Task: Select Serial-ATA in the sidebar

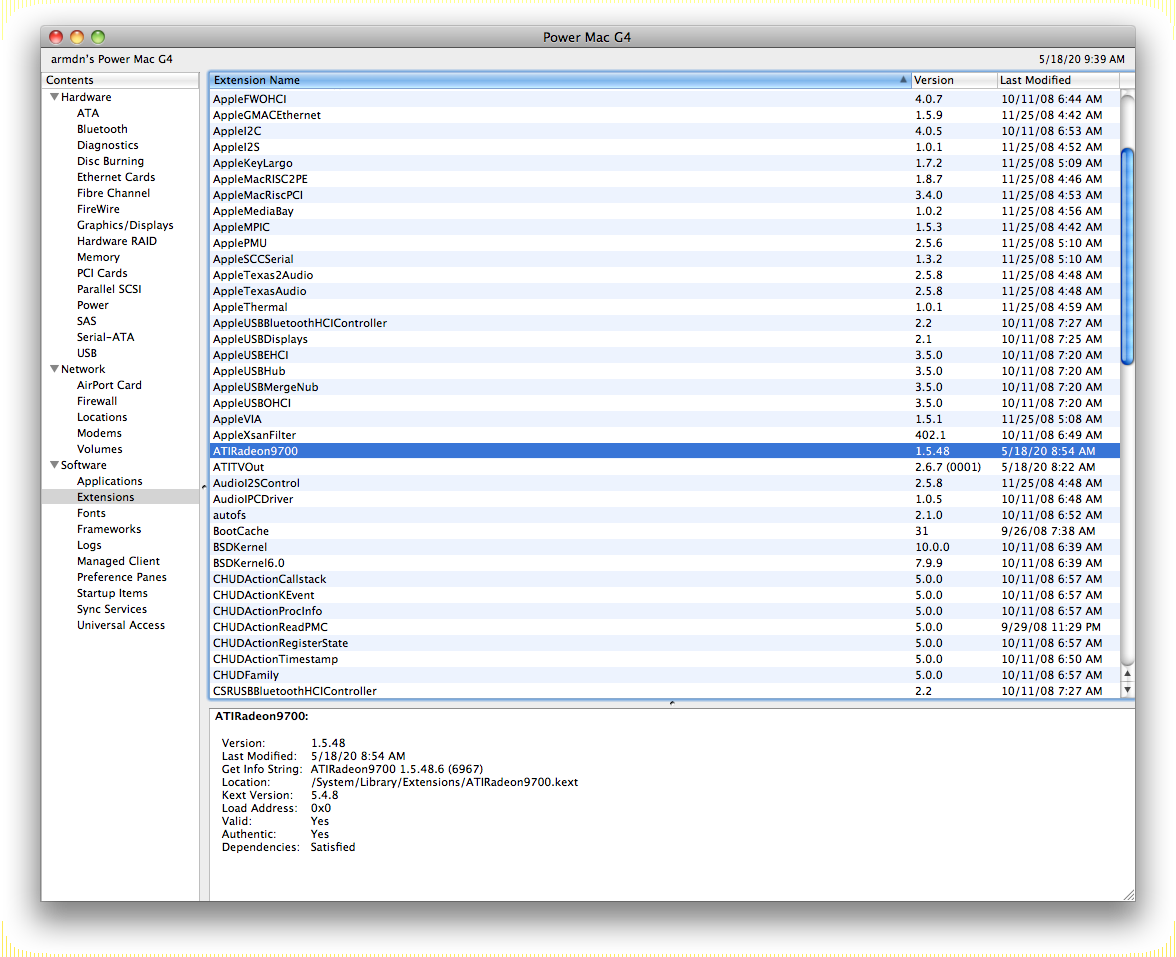Action: point(106,338)
